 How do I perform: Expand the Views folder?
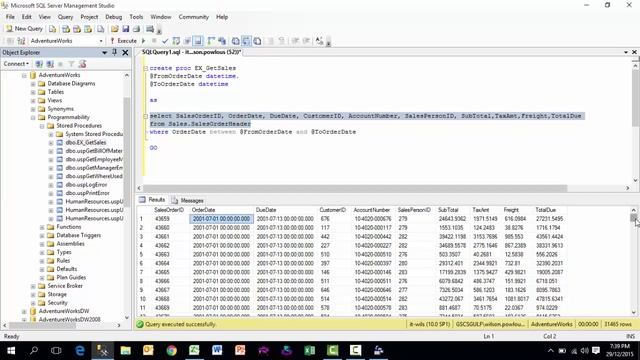coord(33,100)
